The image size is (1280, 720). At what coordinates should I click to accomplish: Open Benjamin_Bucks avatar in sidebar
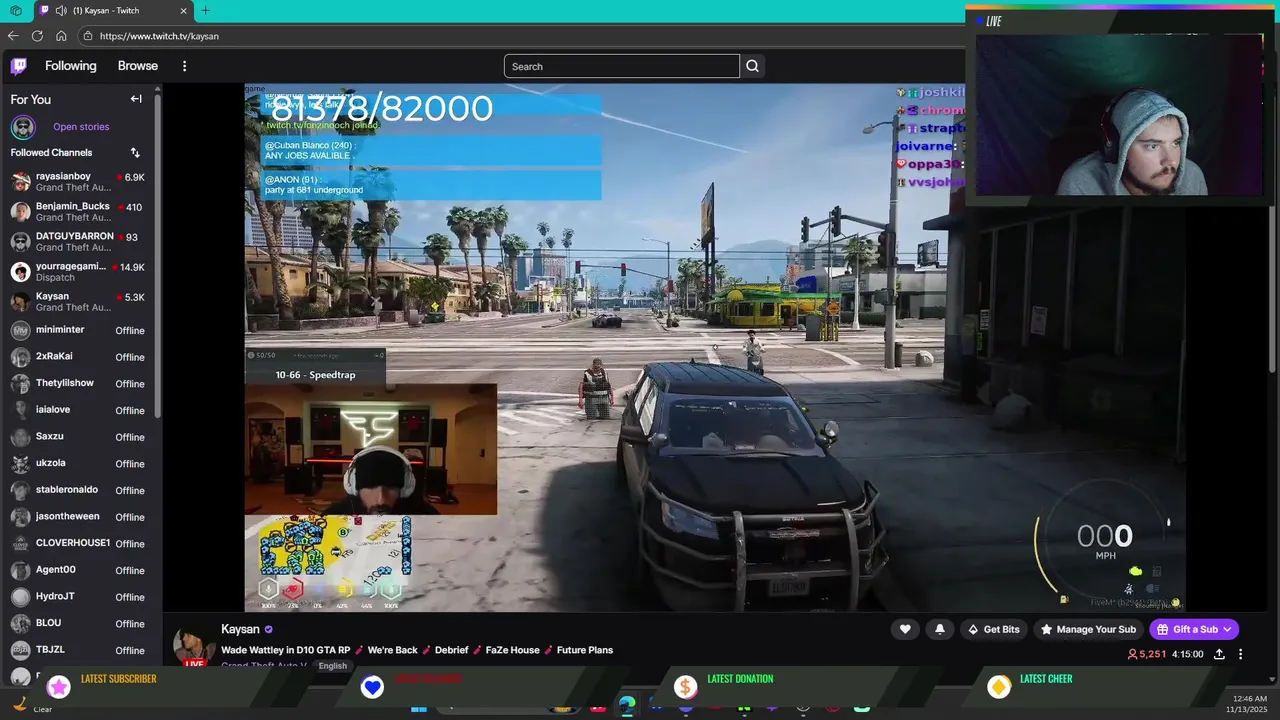click(x=20, y=212)
